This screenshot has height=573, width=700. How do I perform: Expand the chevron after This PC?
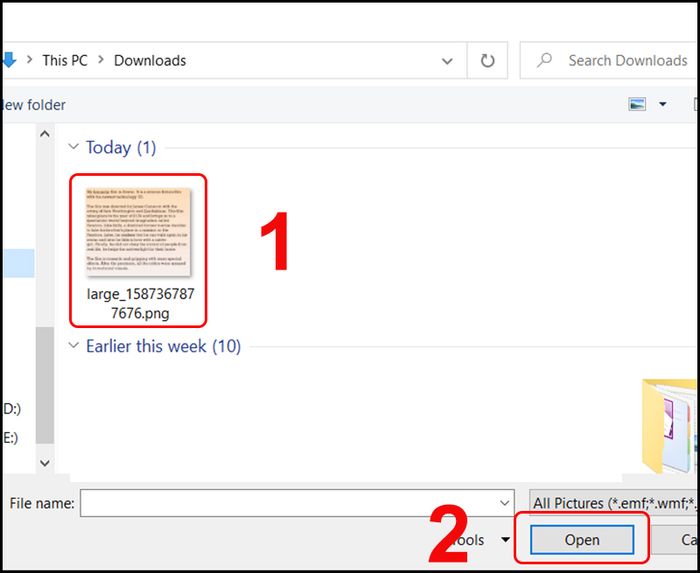pos(101,59)
